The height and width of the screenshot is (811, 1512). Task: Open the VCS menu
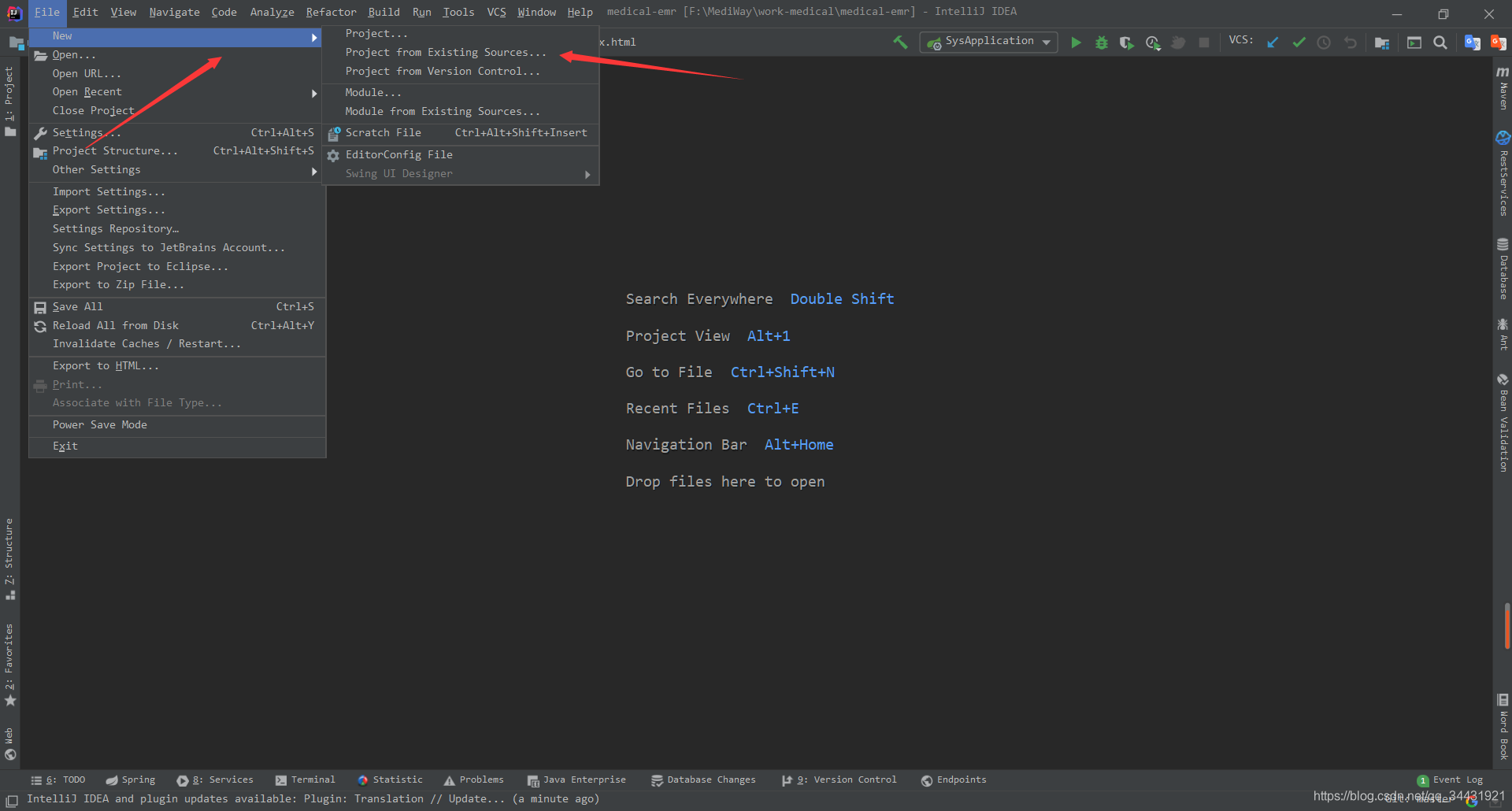[x=496, y=12]
